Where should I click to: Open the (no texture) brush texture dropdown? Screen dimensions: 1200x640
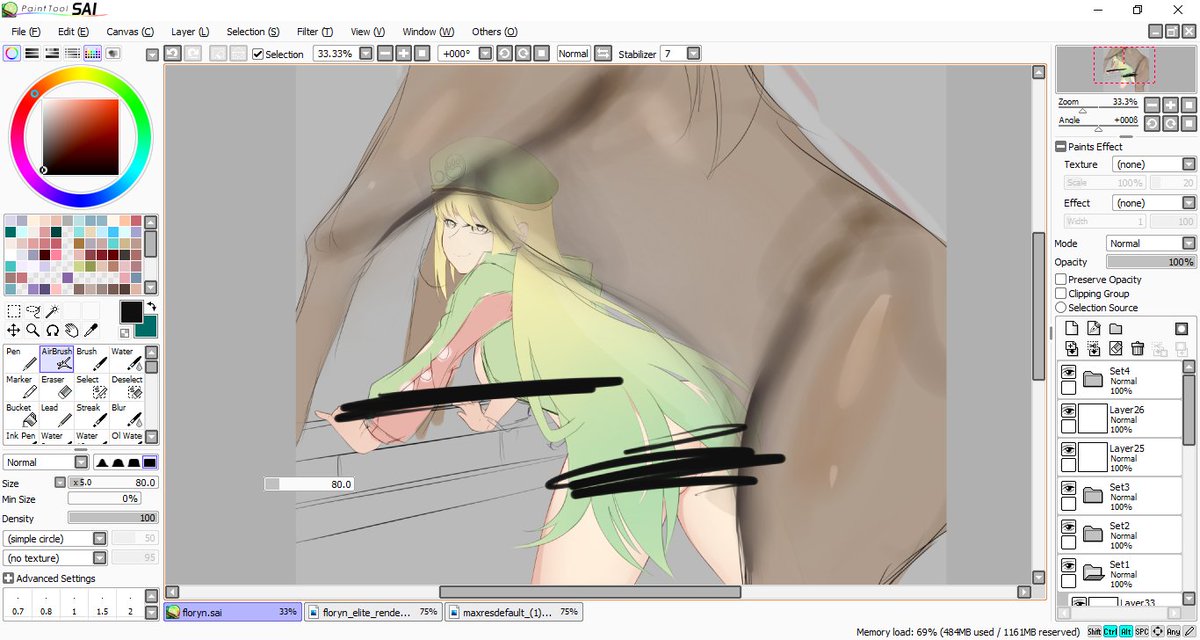click(55, 558)
